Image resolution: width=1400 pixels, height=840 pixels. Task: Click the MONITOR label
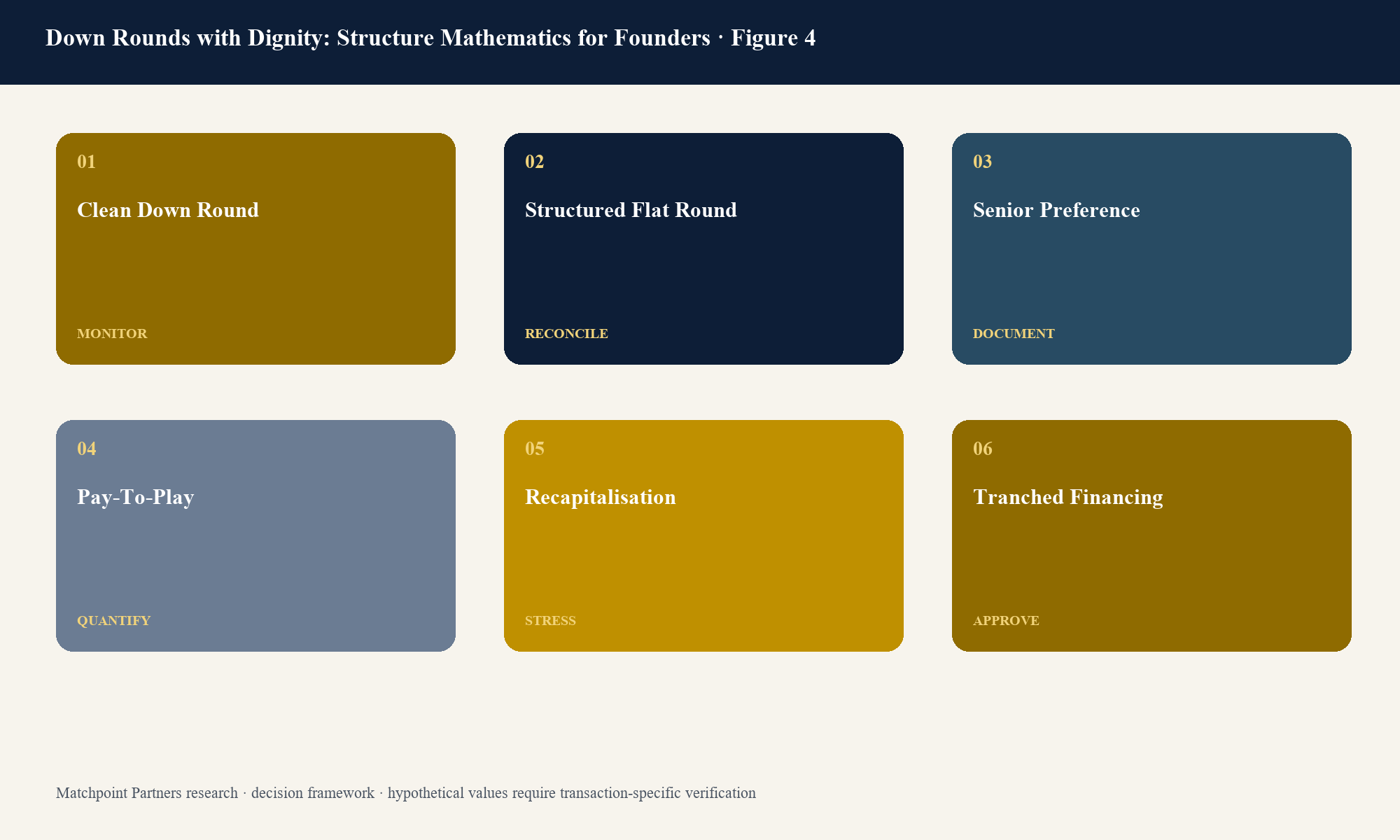(x=112, y=334)
